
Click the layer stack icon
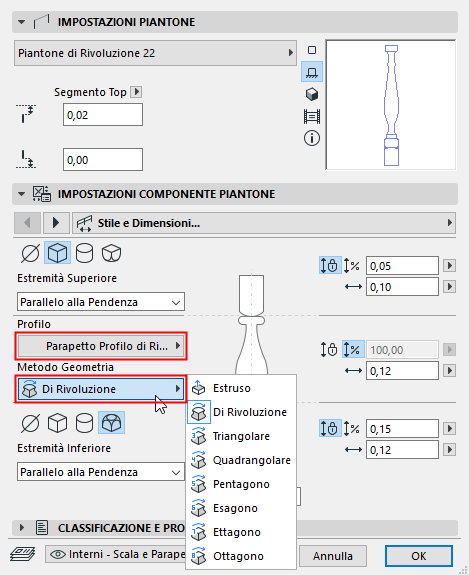click(23, 554)
